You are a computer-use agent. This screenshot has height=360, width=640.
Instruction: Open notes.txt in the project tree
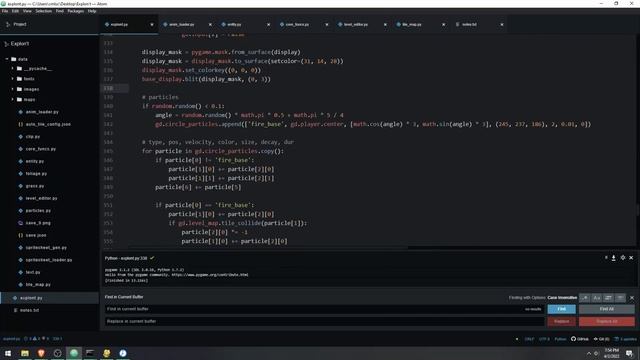[x=29, y=310]
